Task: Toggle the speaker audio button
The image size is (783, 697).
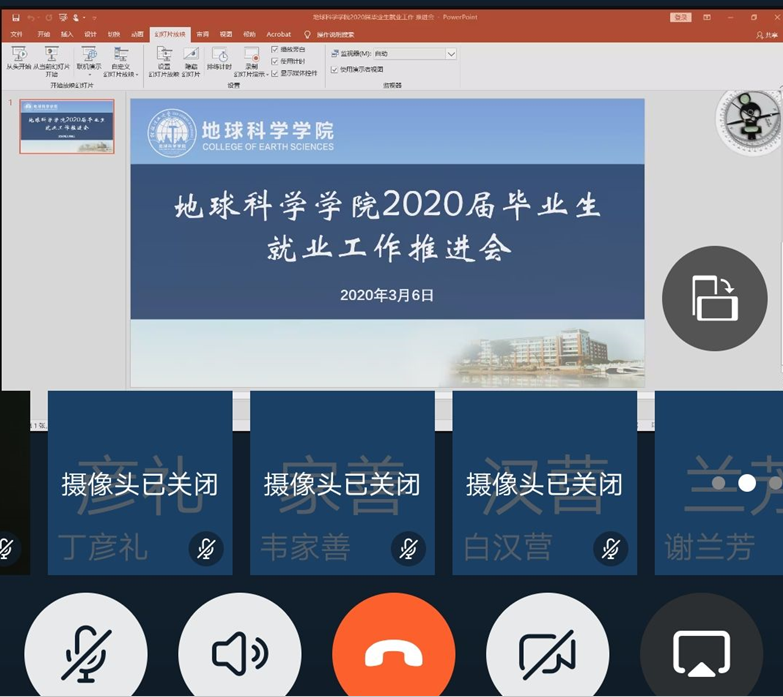Action: pyautogui.click(x=240, y=653)
